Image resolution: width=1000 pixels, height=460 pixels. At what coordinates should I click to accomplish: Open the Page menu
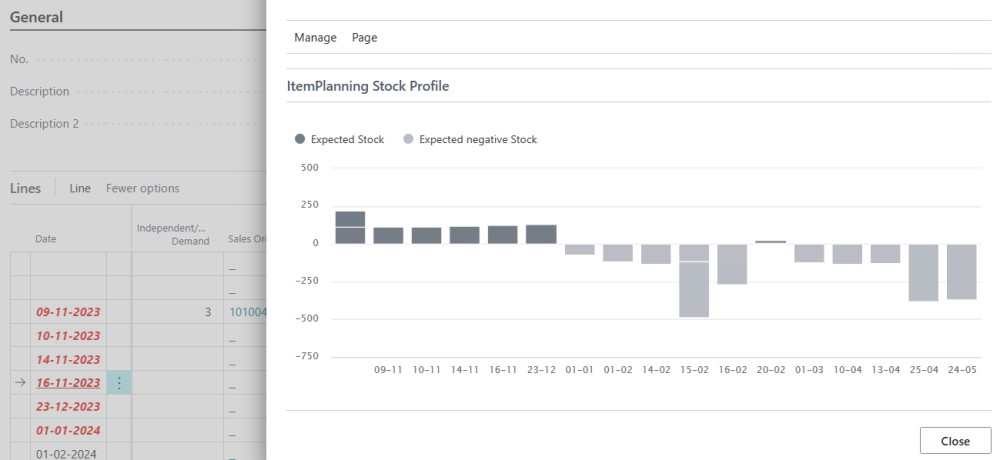click(365, 38)
